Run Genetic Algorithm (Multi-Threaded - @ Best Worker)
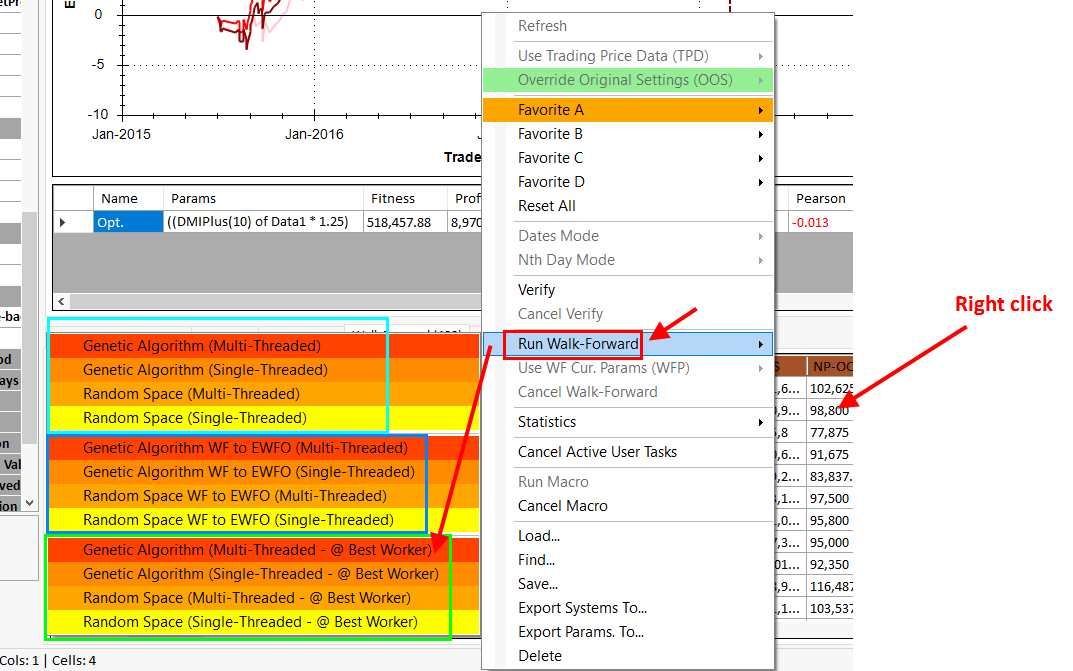The height and width of the screenshot is (671, 1073). click(x=258, y=550)
